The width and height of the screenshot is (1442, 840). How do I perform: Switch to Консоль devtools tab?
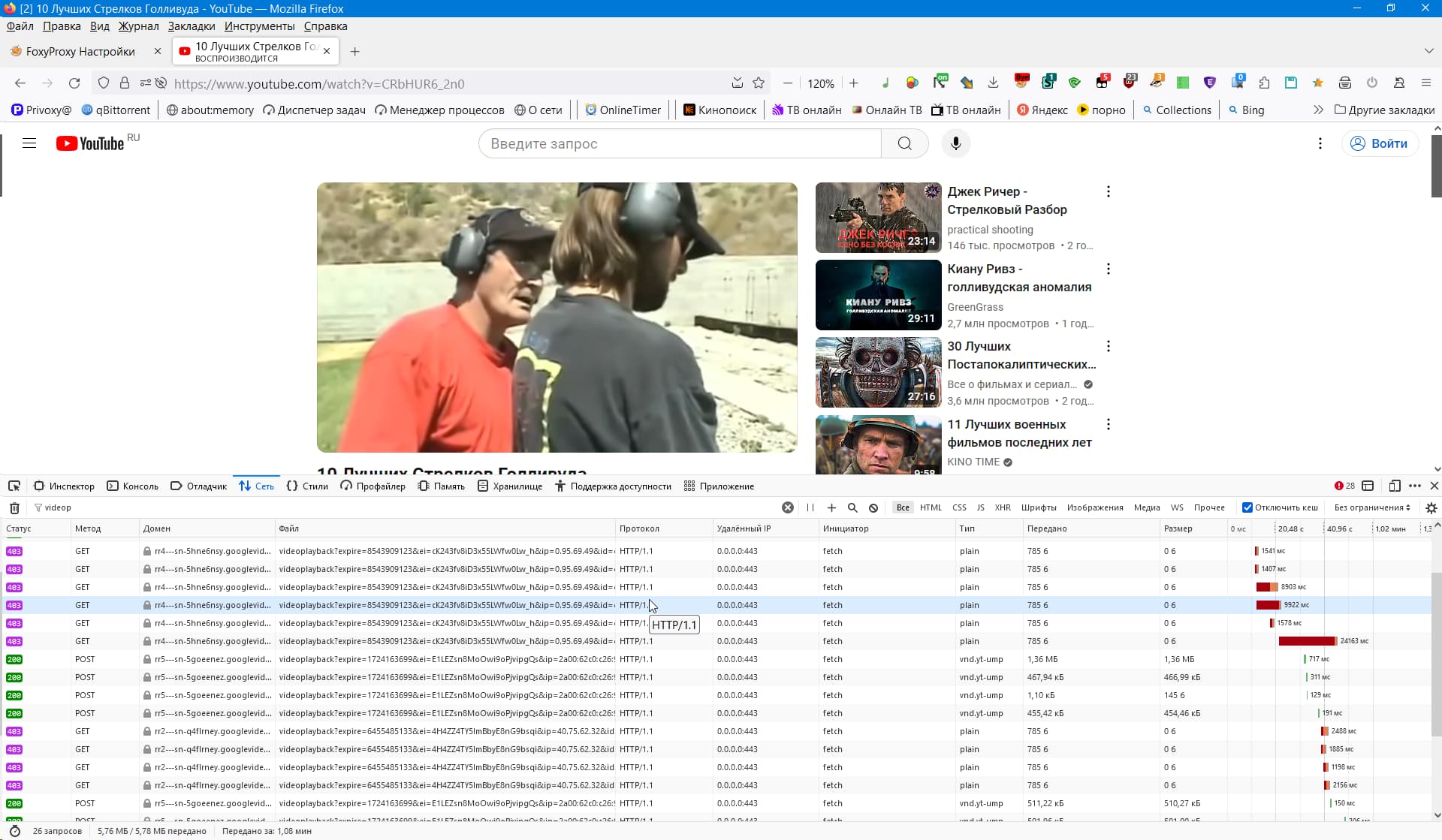pos(133,486)
